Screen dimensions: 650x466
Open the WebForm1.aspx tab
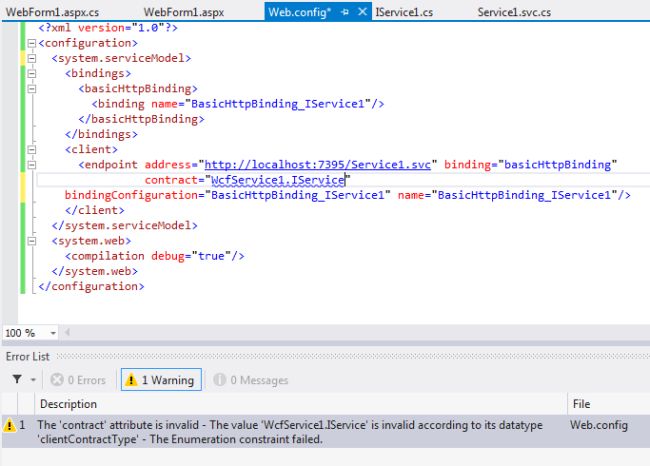tap(184, 12)
